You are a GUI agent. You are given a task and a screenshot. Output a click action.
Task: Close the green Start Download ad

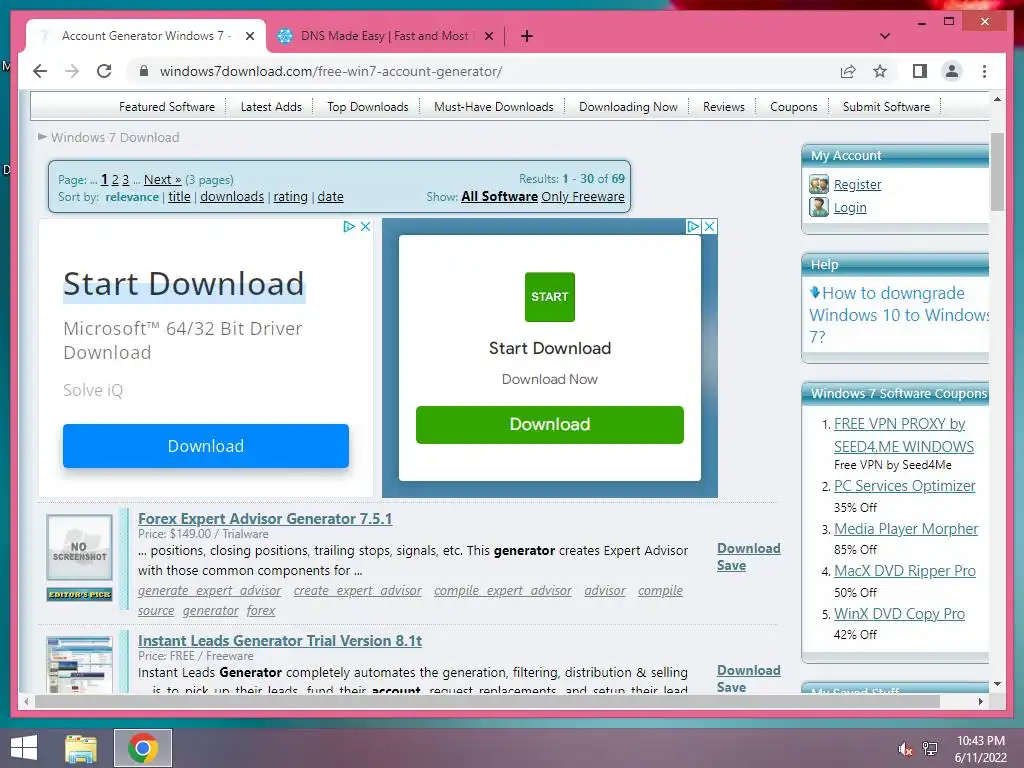point(709,226)
